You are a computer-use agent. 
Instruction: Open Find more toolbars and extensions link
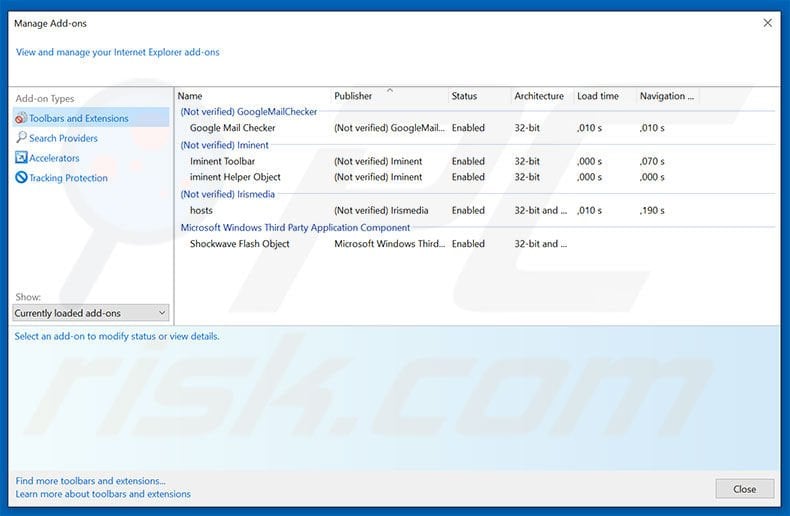pyautogui.click(x=90, y=481)
